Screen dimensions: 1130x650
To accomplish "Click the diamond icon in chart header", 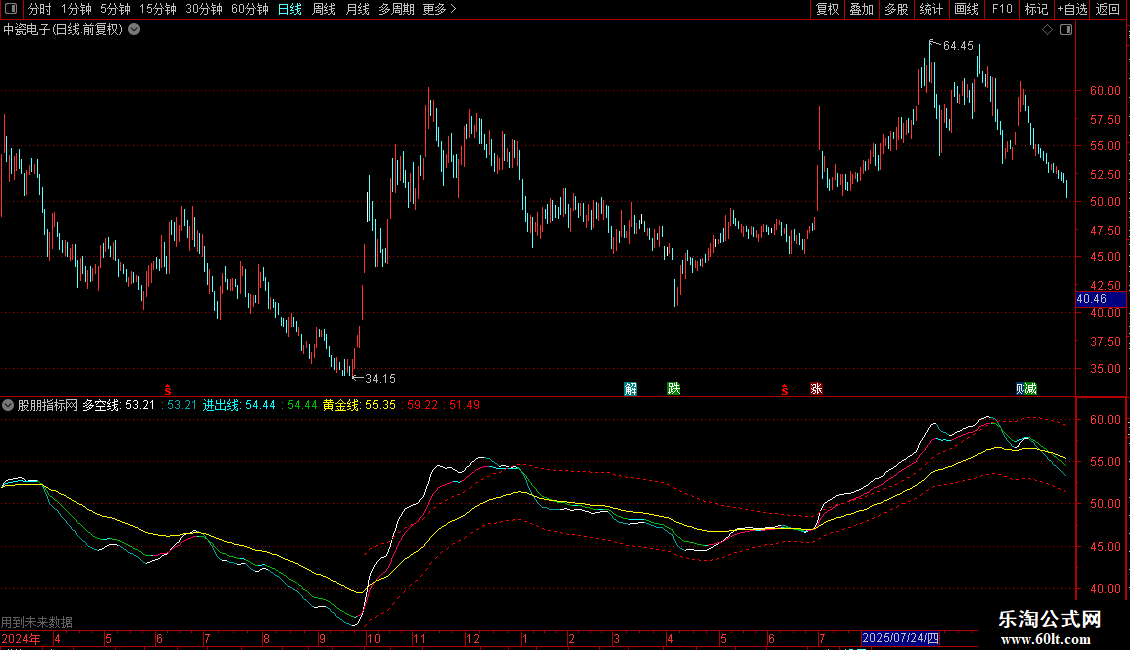I will (x=1048, y=30).
